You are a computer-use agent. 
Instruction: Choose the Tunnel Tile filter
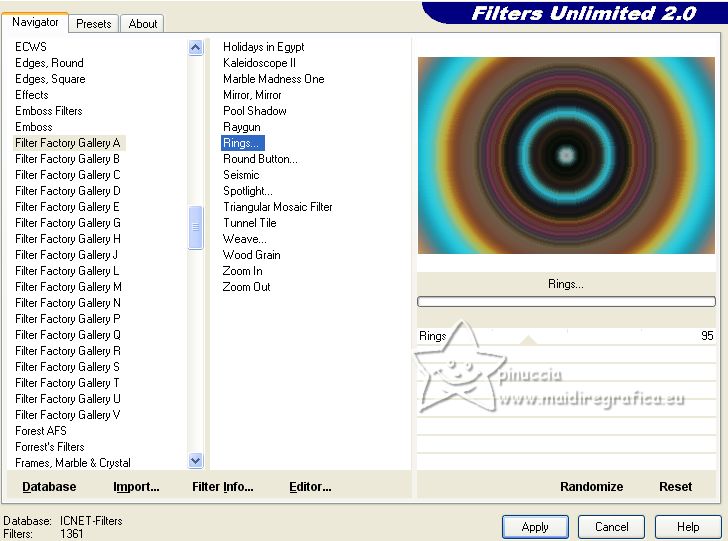coord(250,223)
